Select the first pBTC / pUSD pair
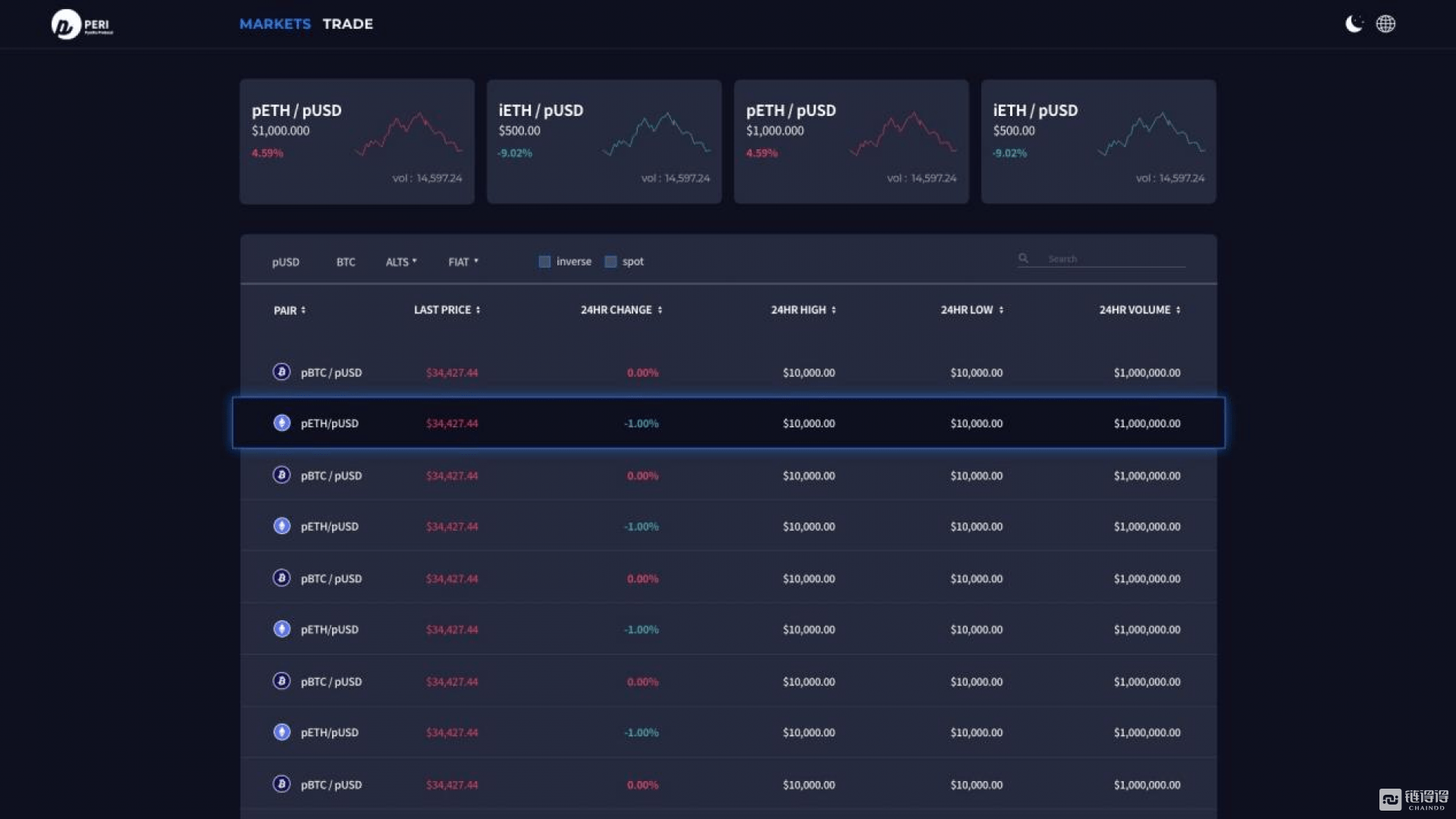 pyautogui.click(x=331, y=372)
